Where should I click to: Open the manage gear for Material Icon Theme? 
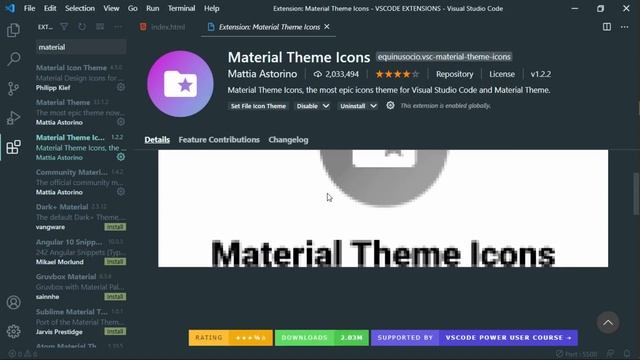121,87
